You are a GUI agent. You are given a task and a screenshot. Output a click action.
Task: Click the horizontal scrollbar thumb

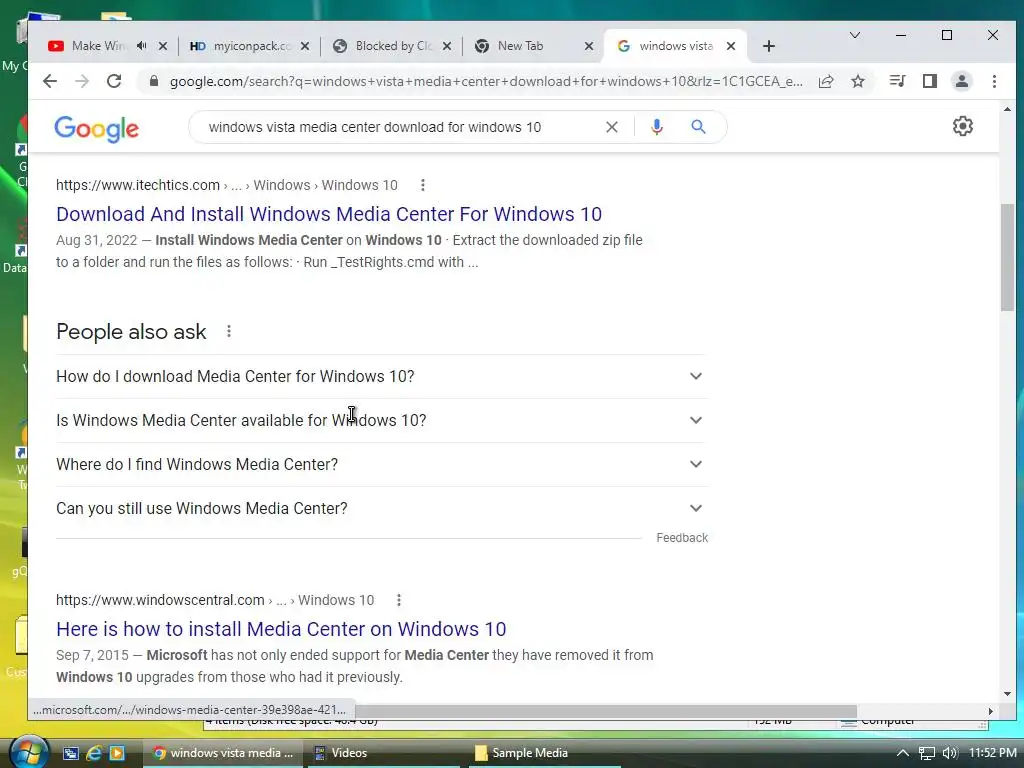[605, 711]
